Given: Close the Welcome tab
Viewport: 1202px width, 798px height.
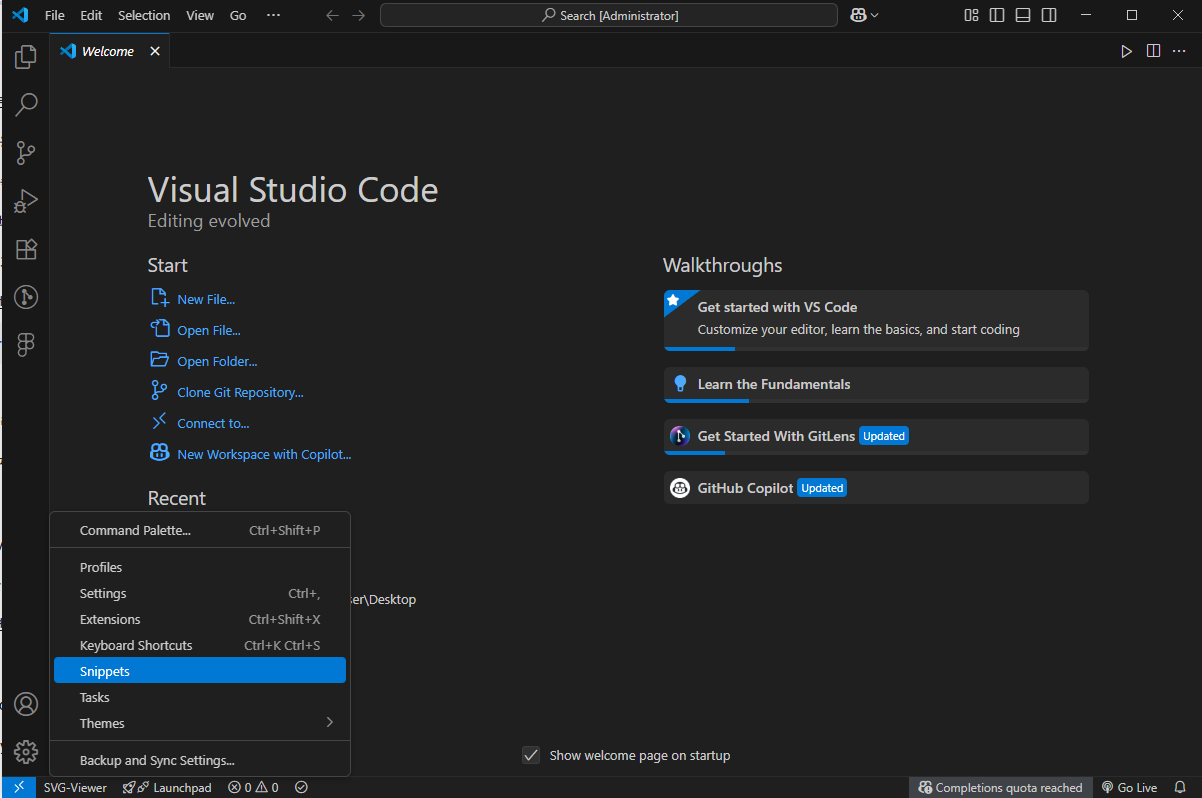Looking at the screenshot, I should [x=155, y=51].
